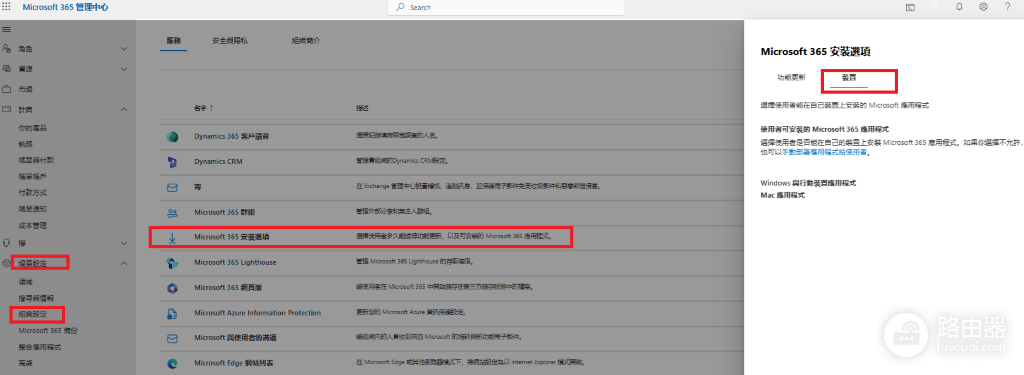Open Dynamics 365 customer voice service
The image size is (1024, 375).
pos(232,137)
